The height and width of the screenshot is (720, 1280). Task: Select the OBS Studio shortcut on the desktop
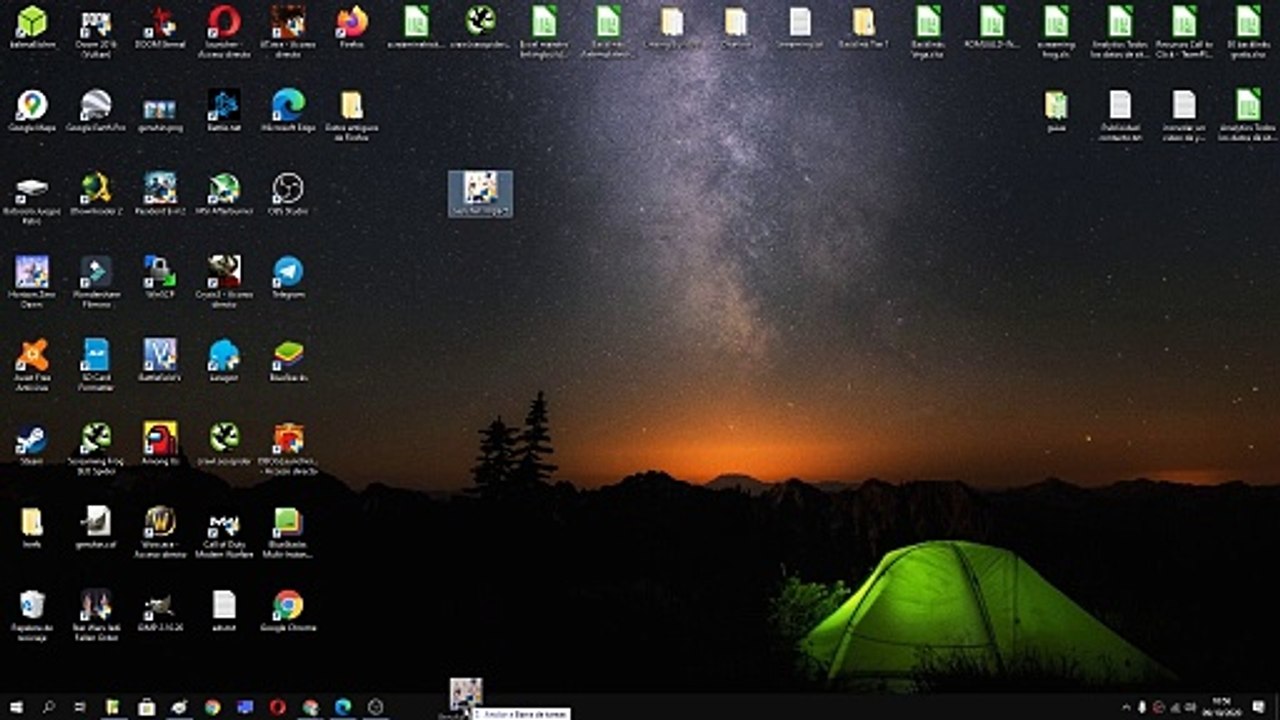point(288,195)
